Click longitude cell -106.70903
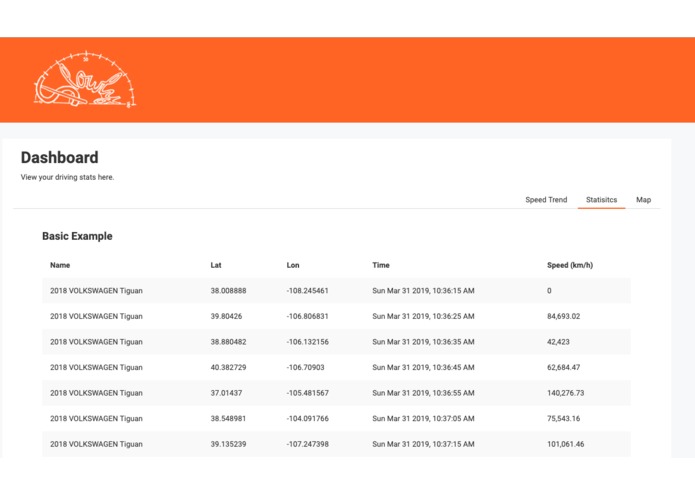Image resolution: width=695 pixels, height=494 pixels. pyautogui.click(x=305, y=367)
